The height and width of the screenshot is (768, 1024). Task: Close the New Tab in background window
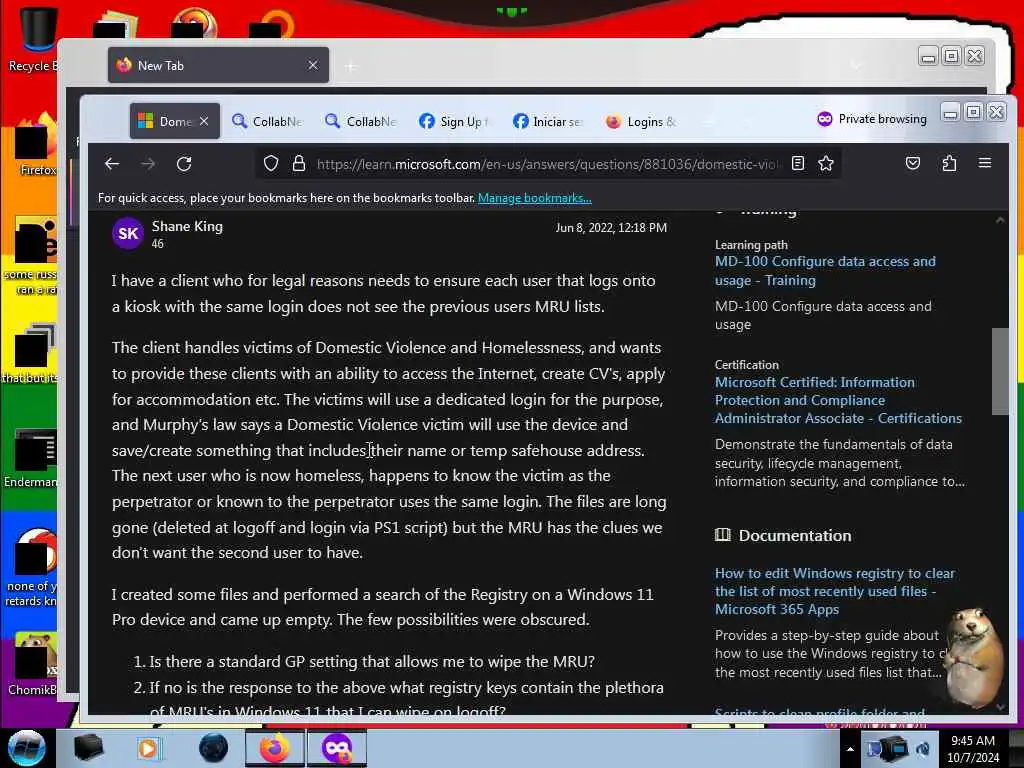tap(313, 65)
